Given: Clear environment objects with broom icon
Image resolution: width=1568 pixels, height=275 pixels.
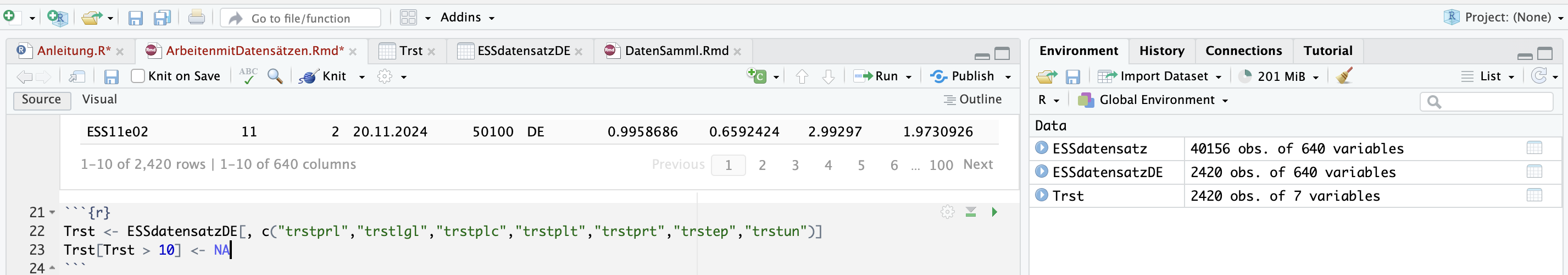Looking at the screenshot, I should 1344,75.
